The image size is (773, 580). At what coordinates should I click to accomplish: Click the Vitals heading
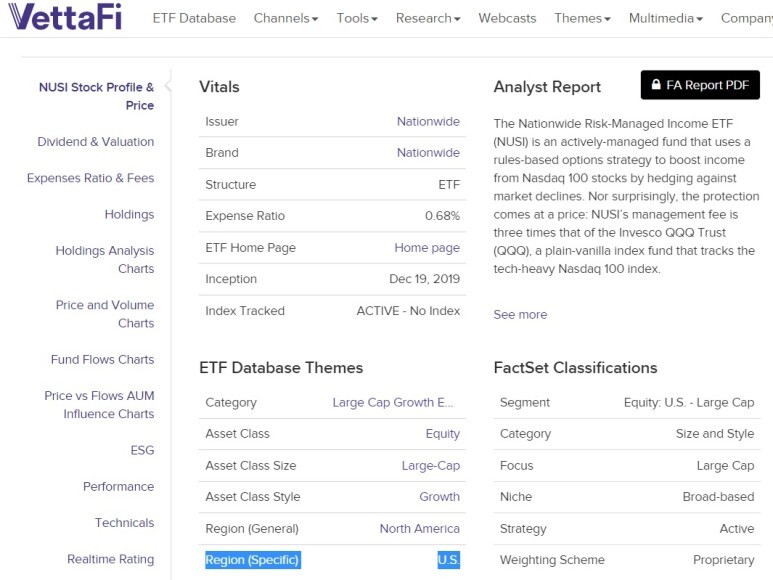point(219,87)
